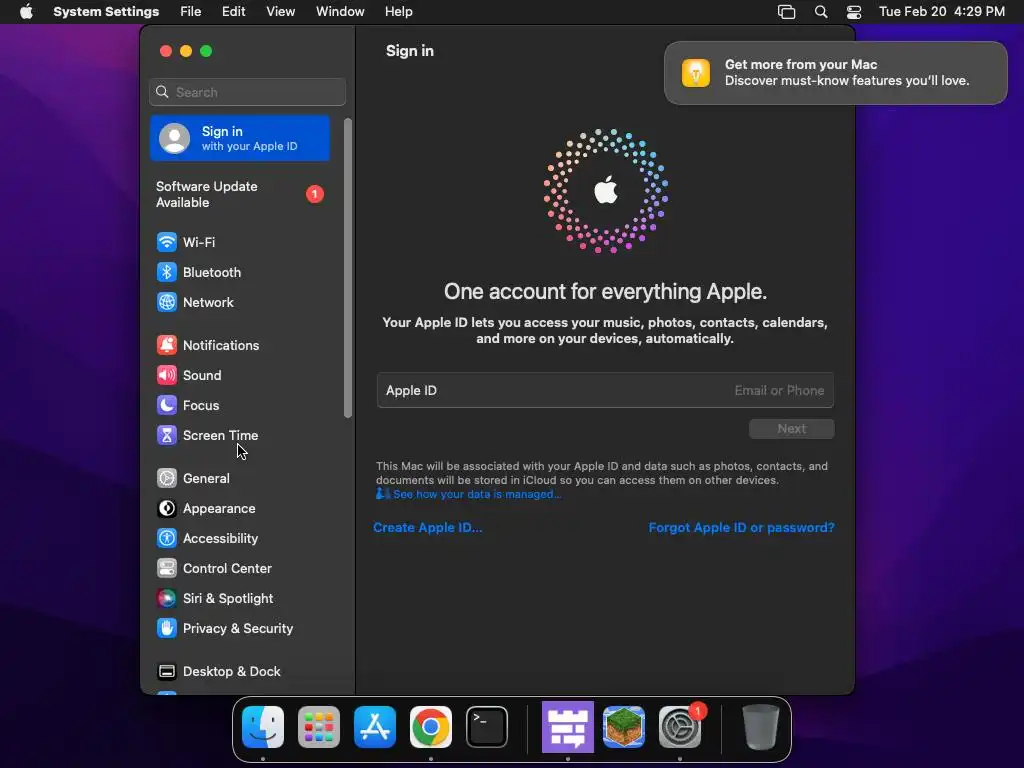Image resolution: width=1024 pixels, height=768 pixels.
Task: Open Software Update Available item
Action: pos(240,195)
